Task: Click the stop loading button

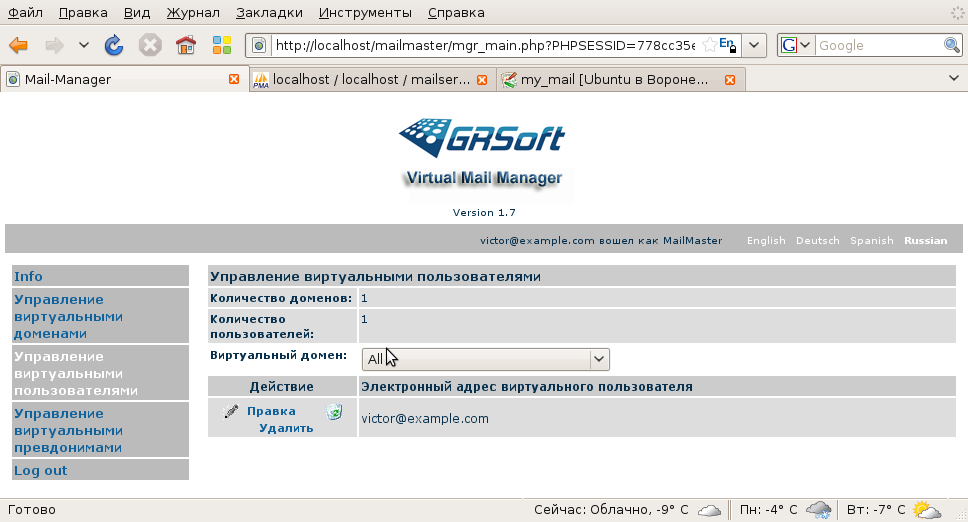Action: point(149,45)
